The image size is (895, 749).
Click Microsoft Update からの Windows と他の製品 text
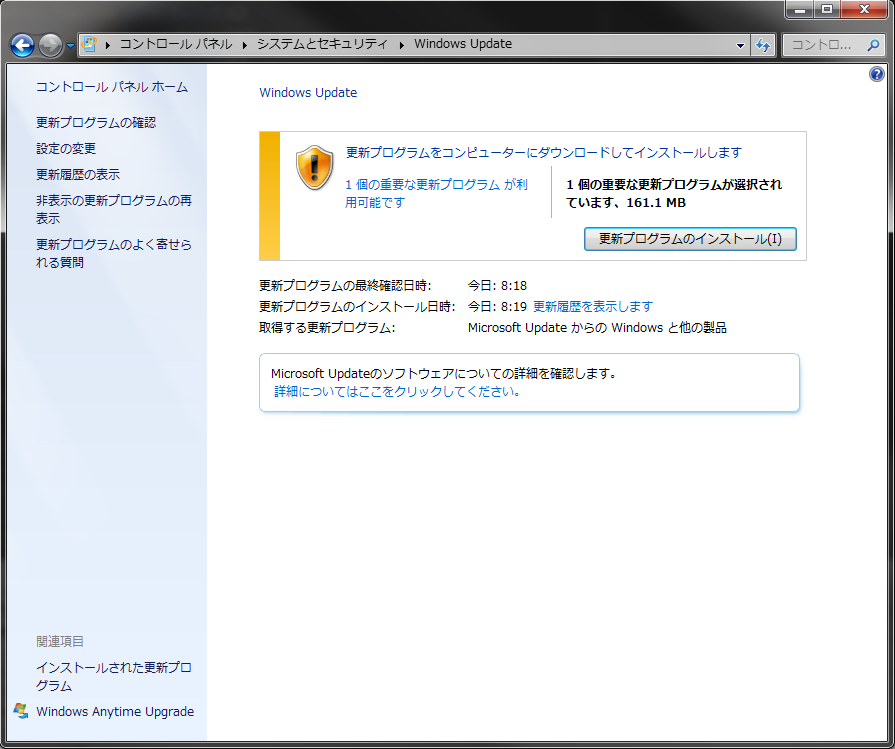tap(597, 328)
